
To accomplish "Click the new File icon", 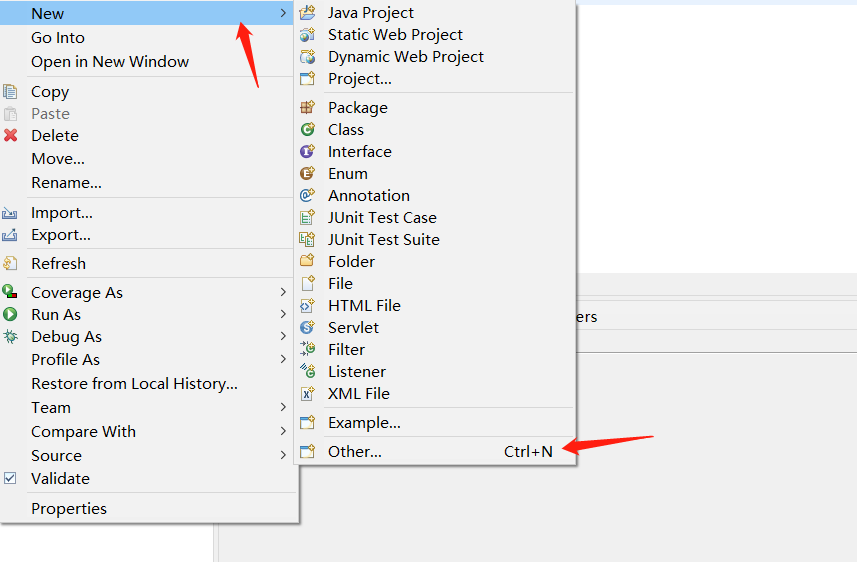I will click(x=308, y=283).
